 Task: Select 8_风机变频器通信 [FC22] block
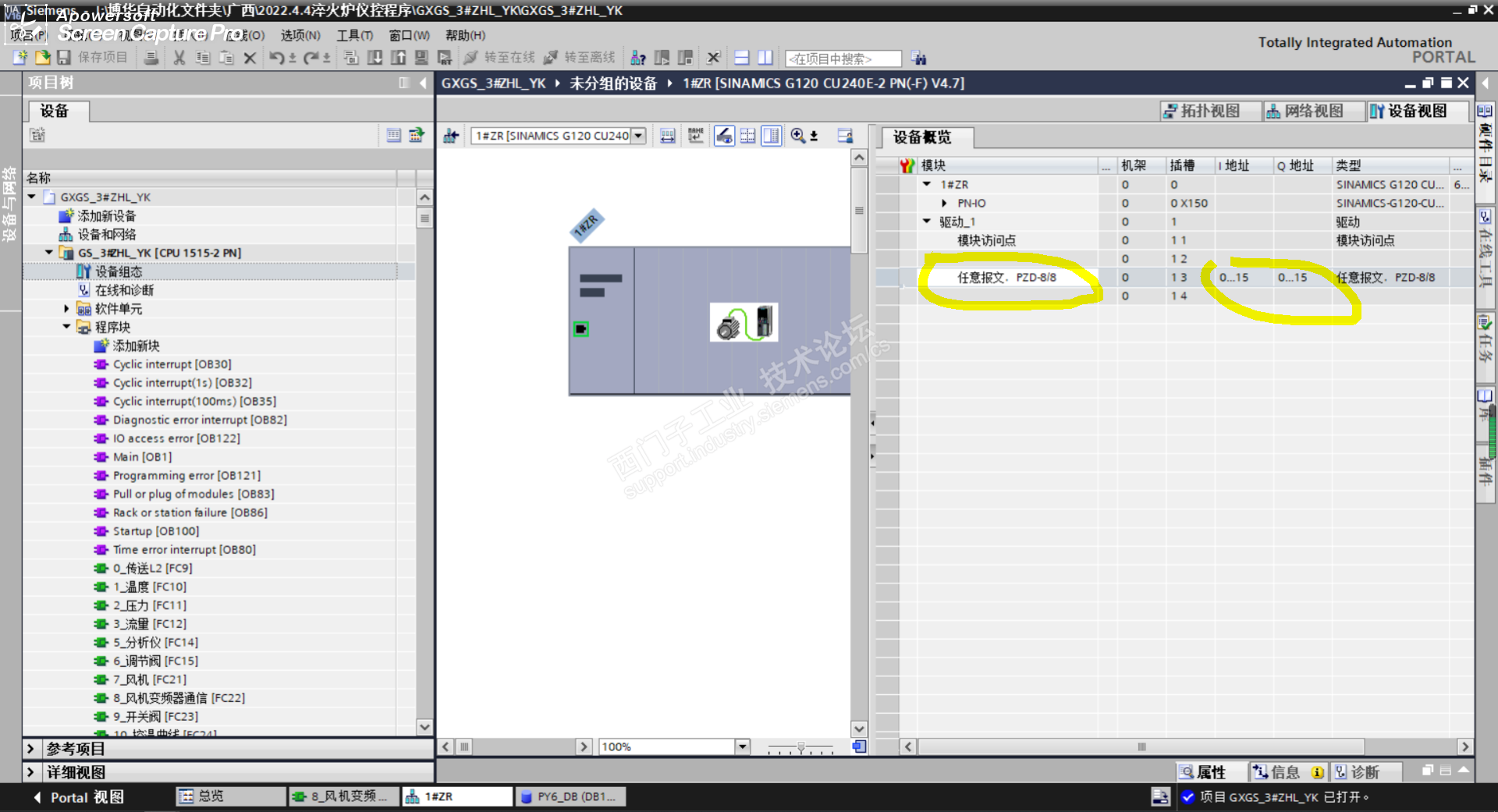pyautogui.click(x=179, y=698)
